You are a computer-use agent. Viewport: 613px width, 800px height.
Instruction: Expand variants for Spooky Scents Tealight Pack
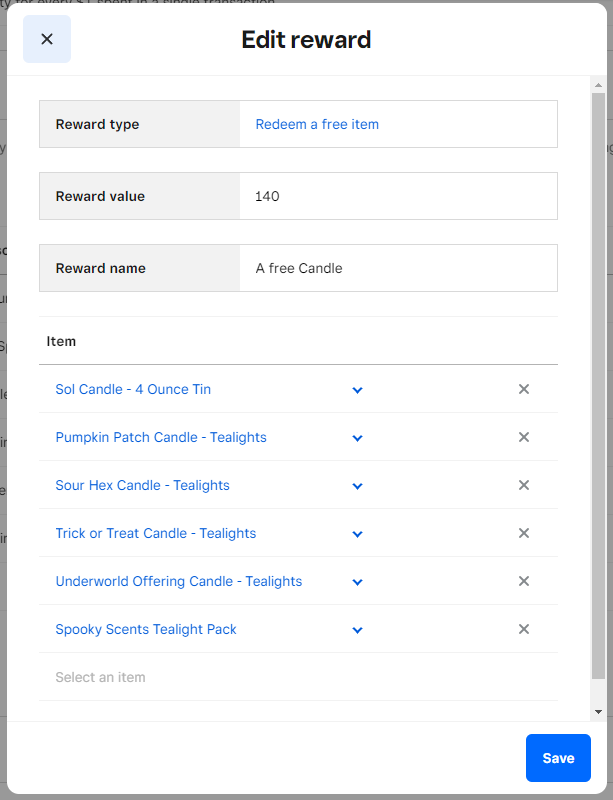pyautogui.click(x=357, y=630)
